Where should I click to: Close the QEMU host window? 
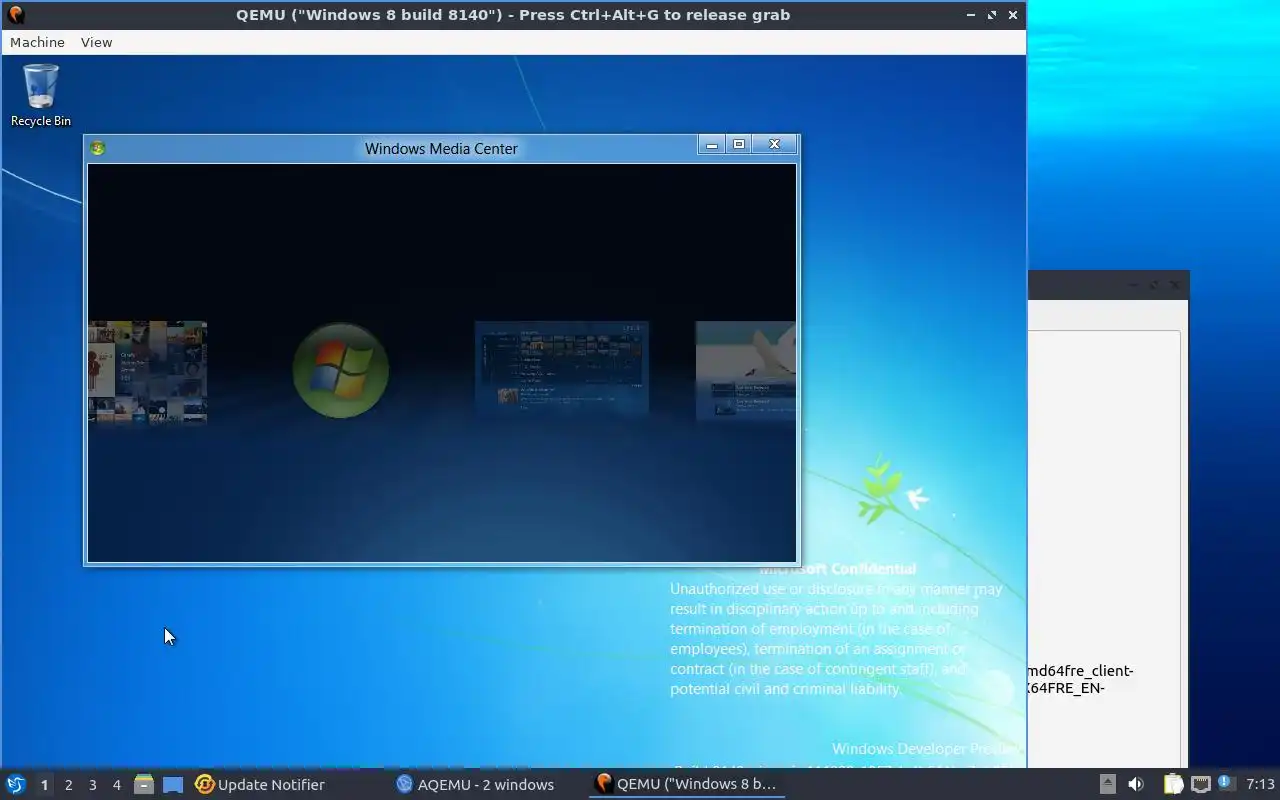[x=1013, y=15]
